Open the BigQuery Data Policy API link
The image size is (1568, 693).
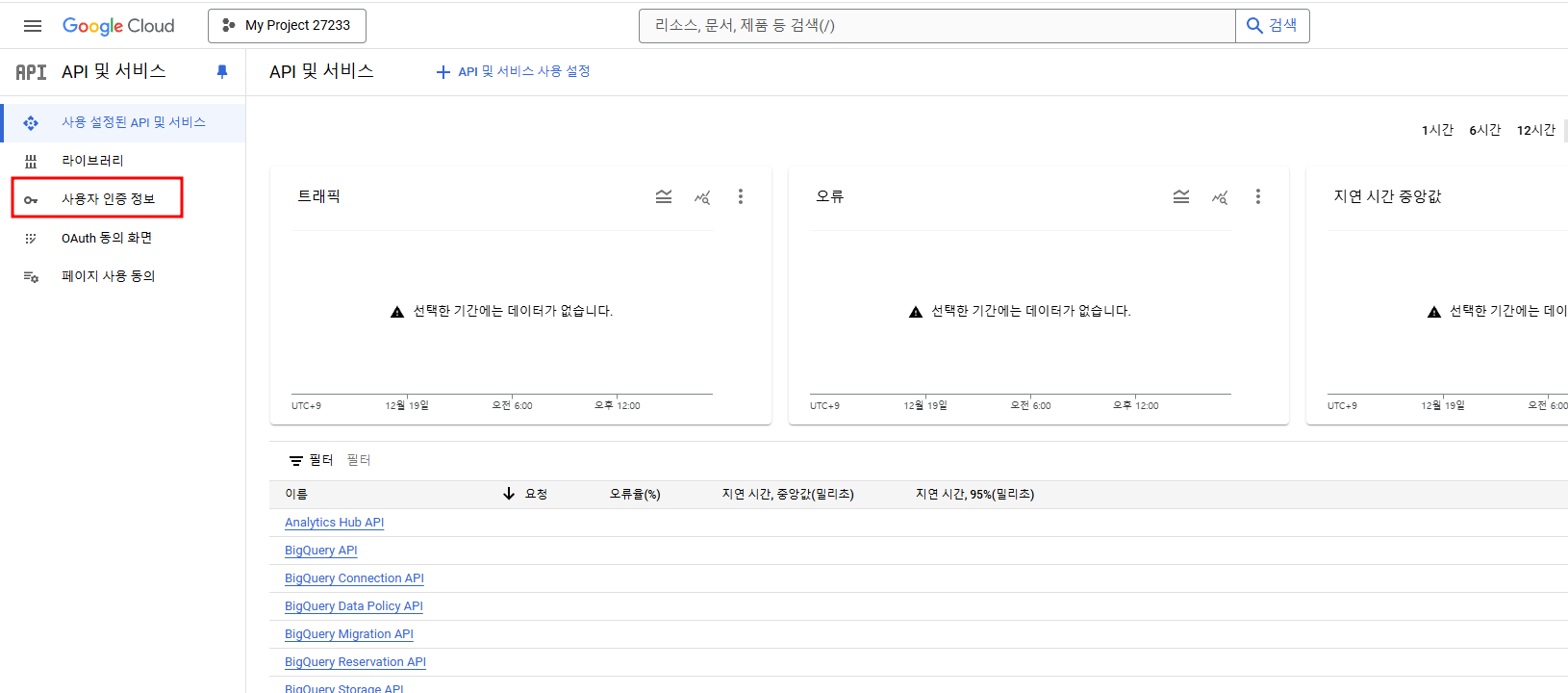click(x=353, y=606)
